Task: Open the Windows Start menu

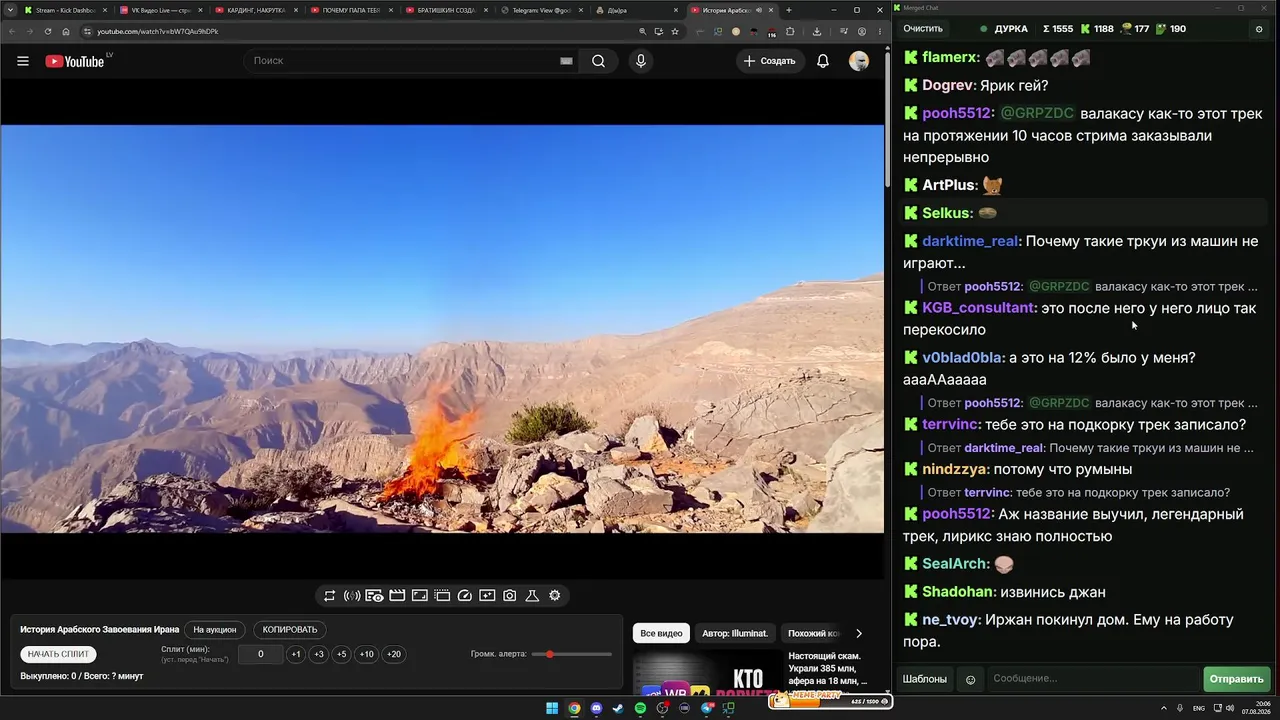Action: 552,709
